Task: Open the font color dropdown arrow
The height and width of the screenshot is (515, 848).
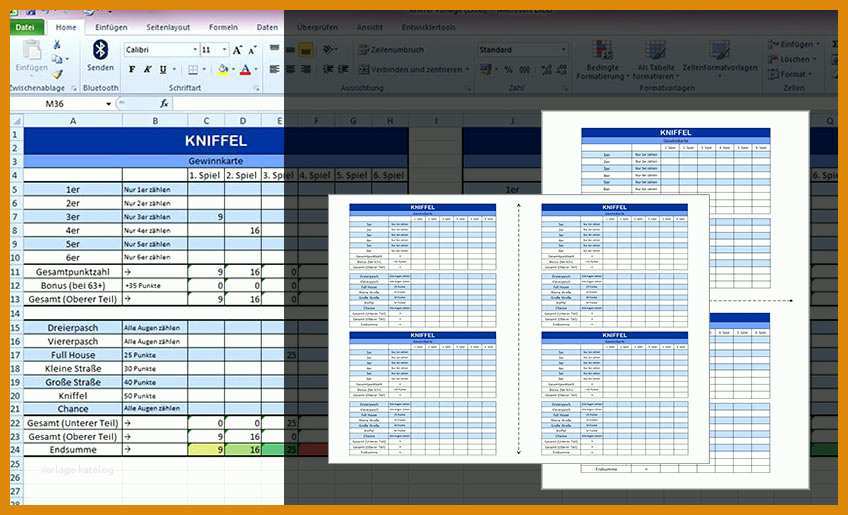Action: 255,70
